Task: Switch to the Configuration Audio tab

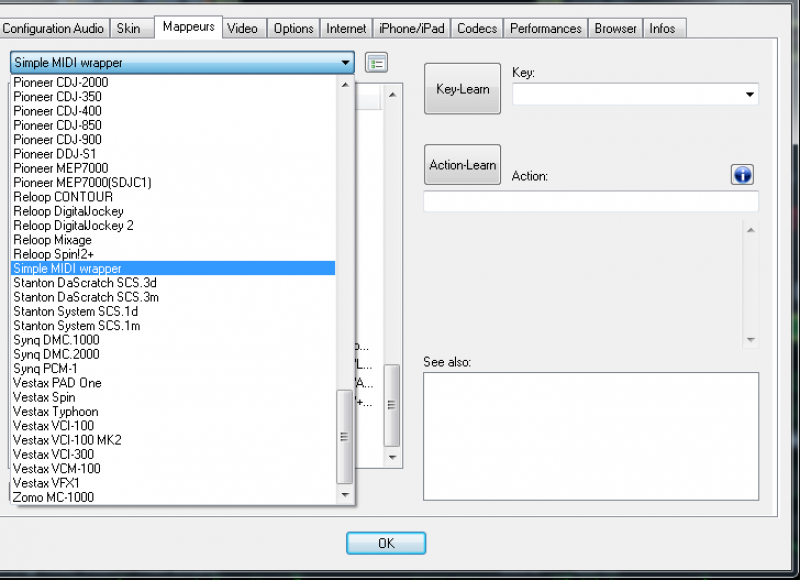Action: (53, 29)
